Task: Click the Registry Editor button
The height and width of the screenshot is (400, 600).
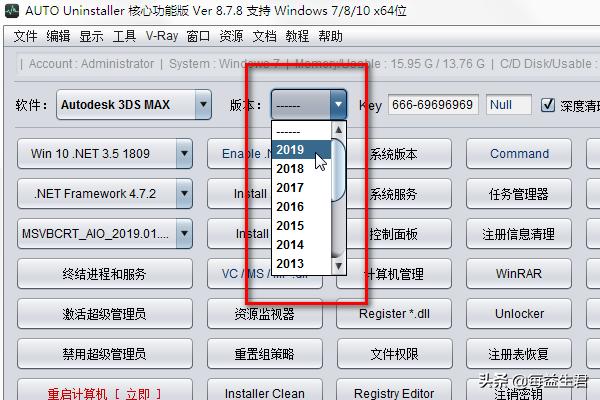Action: click(x=394, y=391)
